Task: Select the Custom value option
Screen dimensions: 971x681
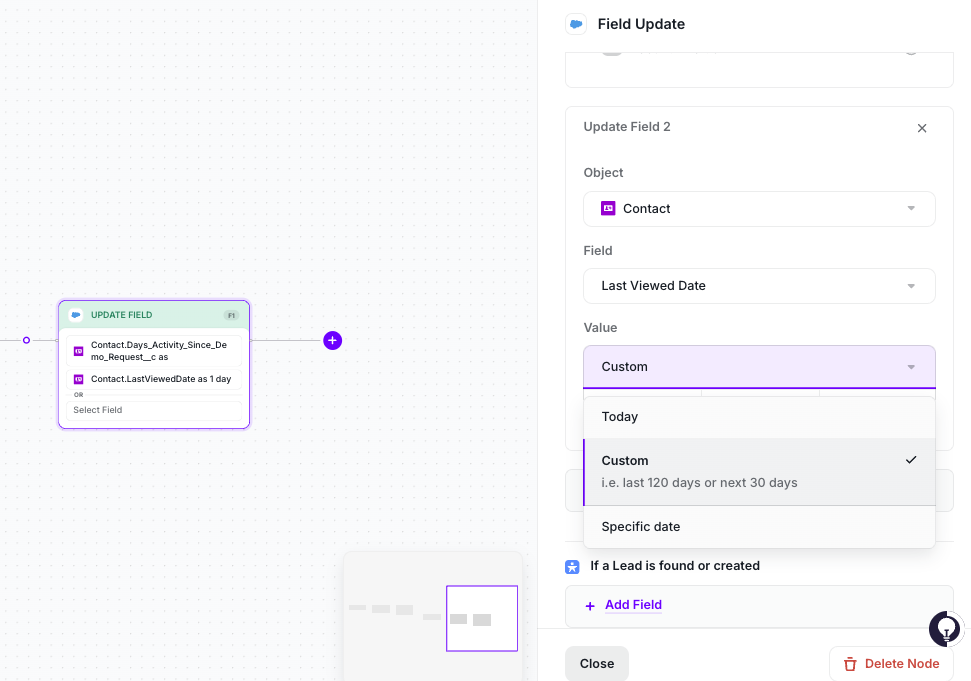Action: click(x=759, y=471)
